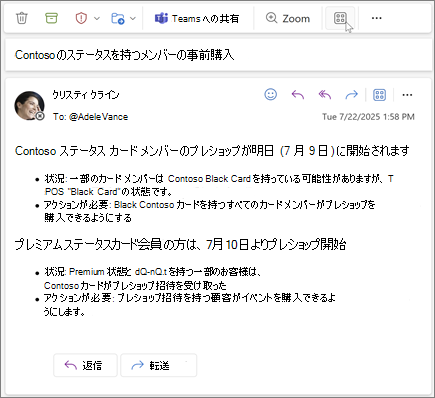Screen dimensions: 435x398
Task: Open Apps icon in the message header
Action: pos(379,95)
